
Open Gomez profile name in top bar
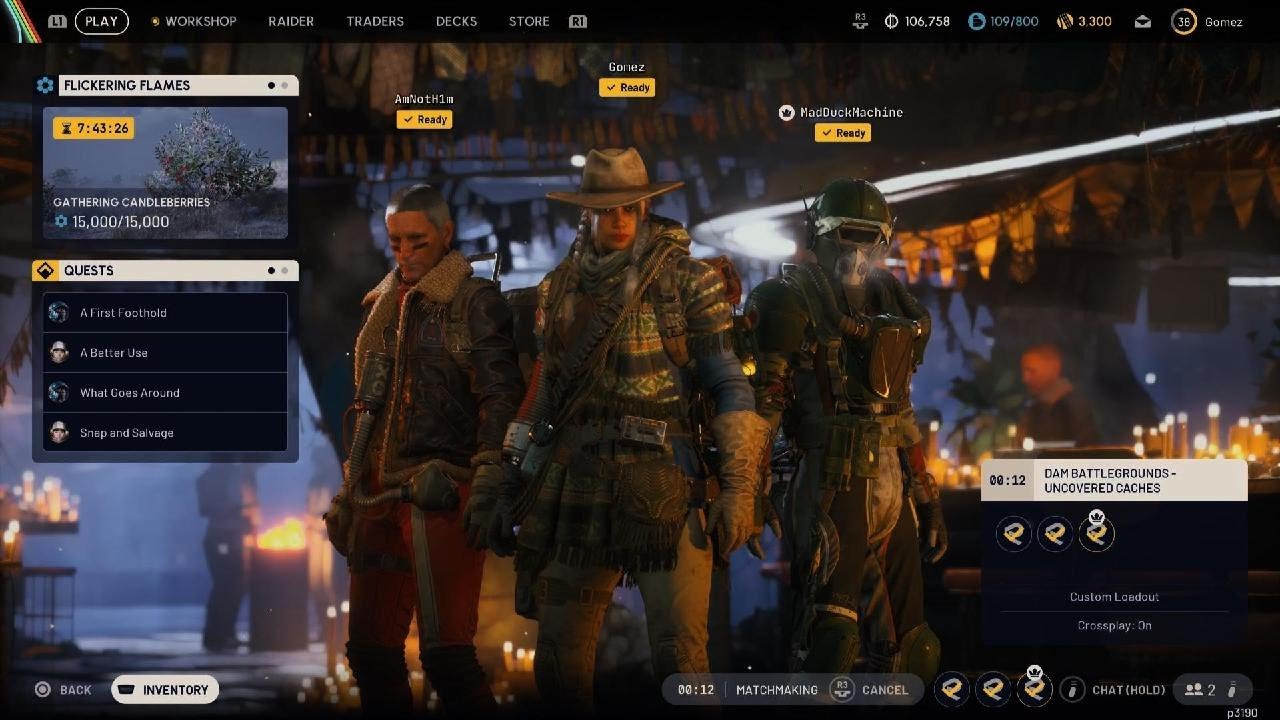pyautogui.click(x=1223, y=21)
